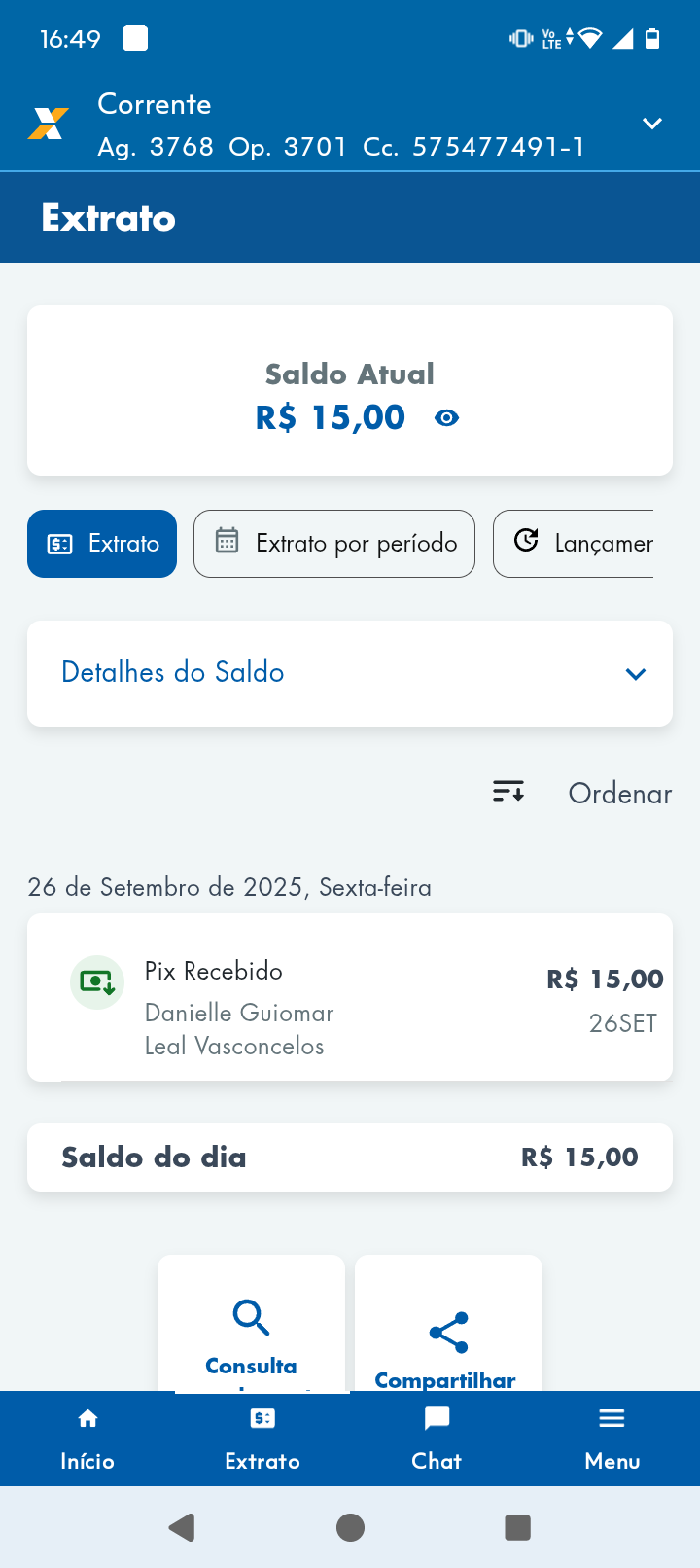Image resolution: width=700 pixels, height=1568 pixels.
Task: Tap the Ordenar text label
Action: (620, 794)
